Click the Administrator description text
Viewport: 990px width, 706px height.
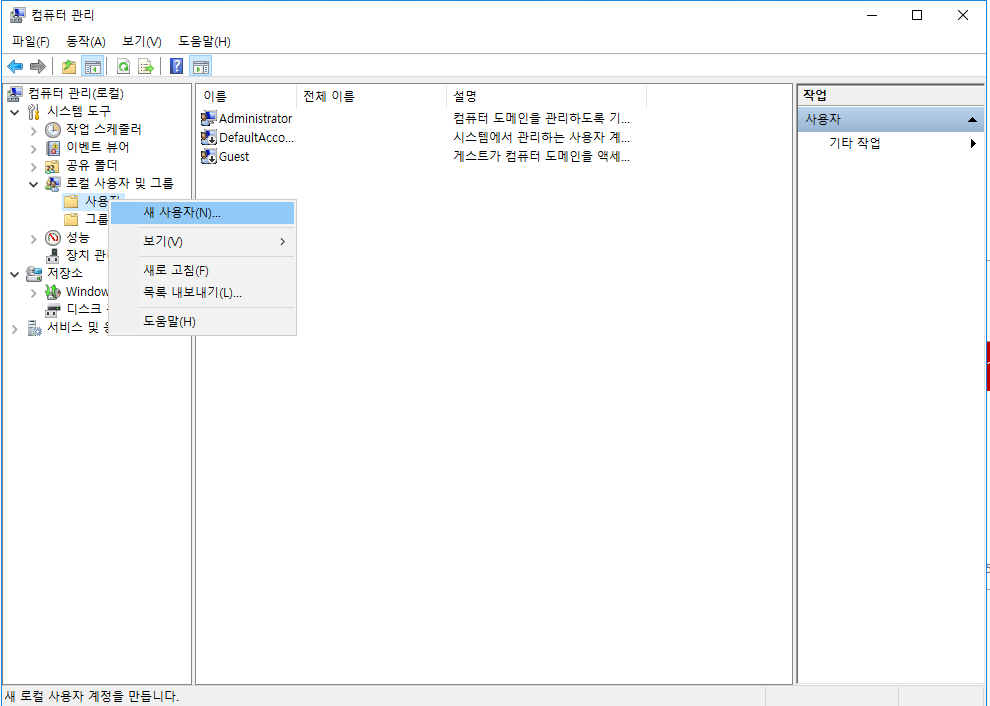pos(541,118)
